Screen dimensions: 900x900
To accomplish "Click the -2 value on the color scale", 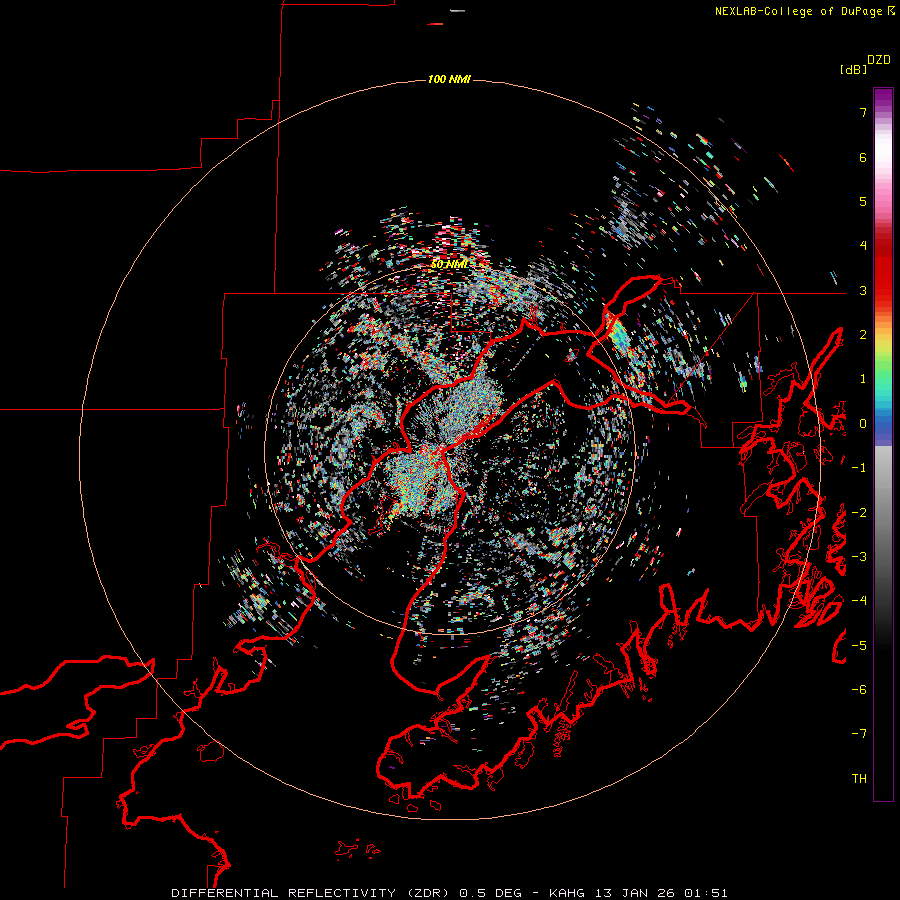I will click(x=859, y=513).
